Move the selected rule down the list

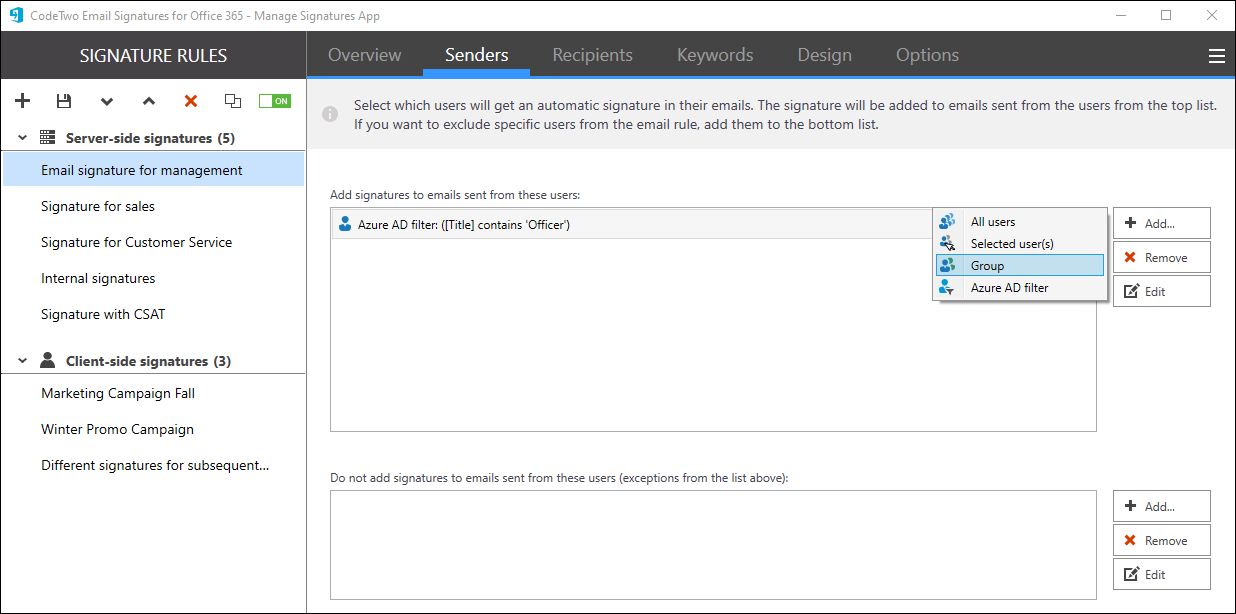click(106, 101)
